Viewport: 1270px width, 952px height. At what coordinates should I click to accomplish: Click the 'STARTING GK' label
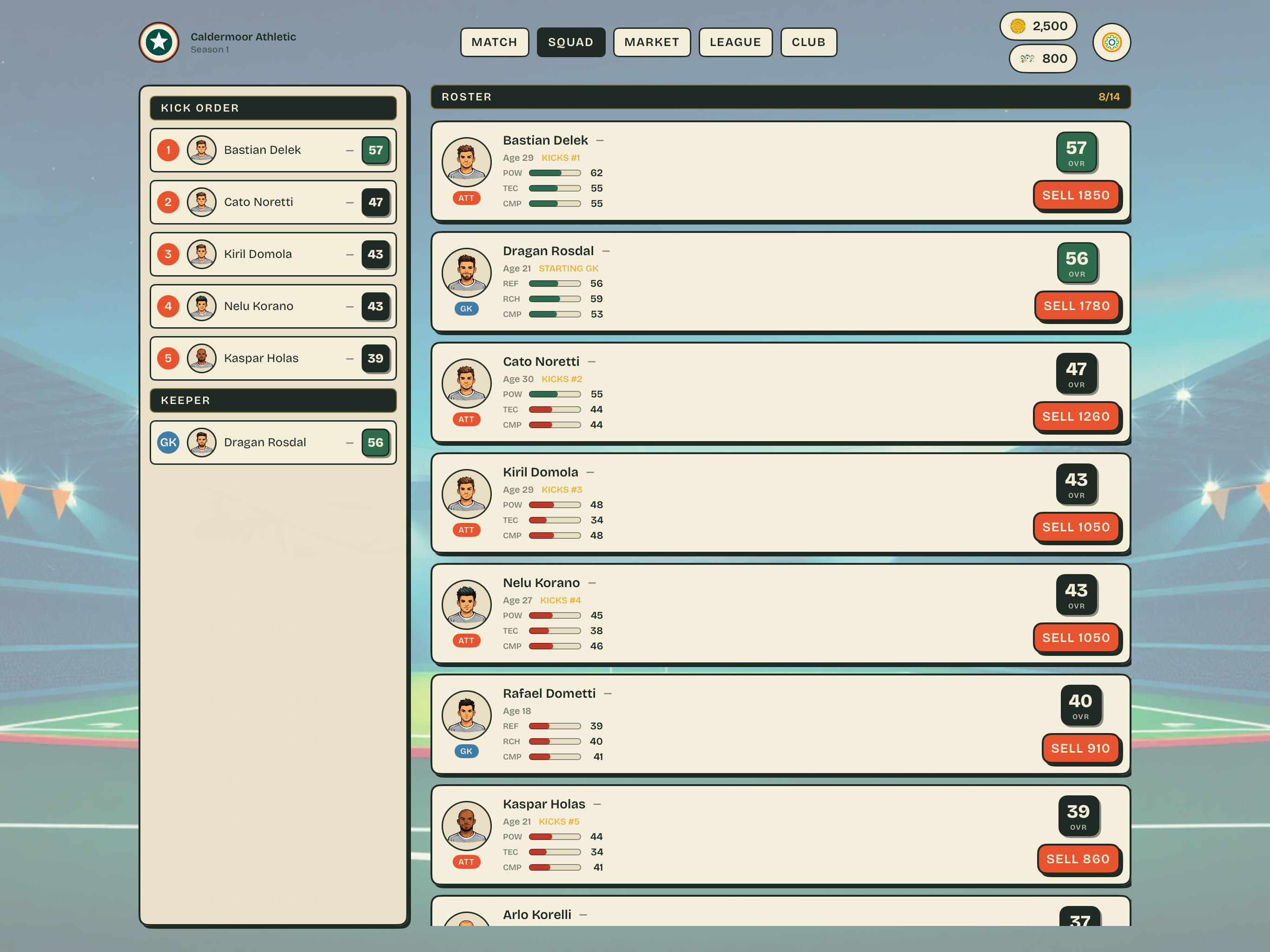(569, 268)
